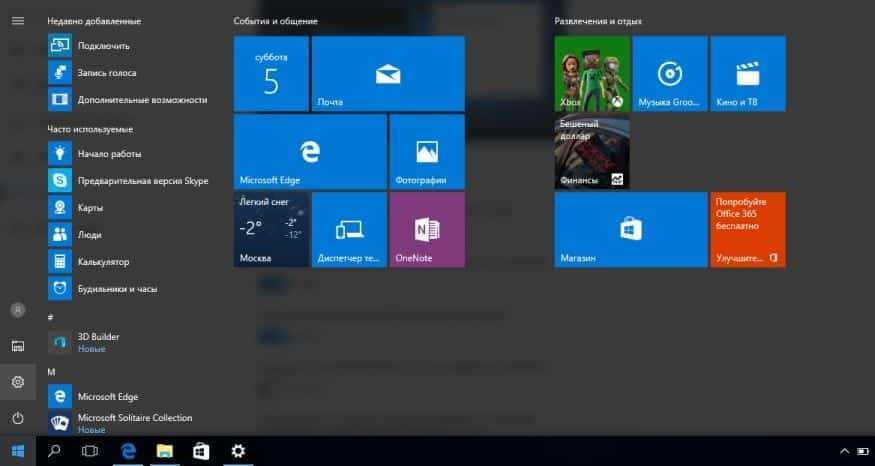Click the События и общение group header
Viewport: 875px width, 466px height.
276,21
